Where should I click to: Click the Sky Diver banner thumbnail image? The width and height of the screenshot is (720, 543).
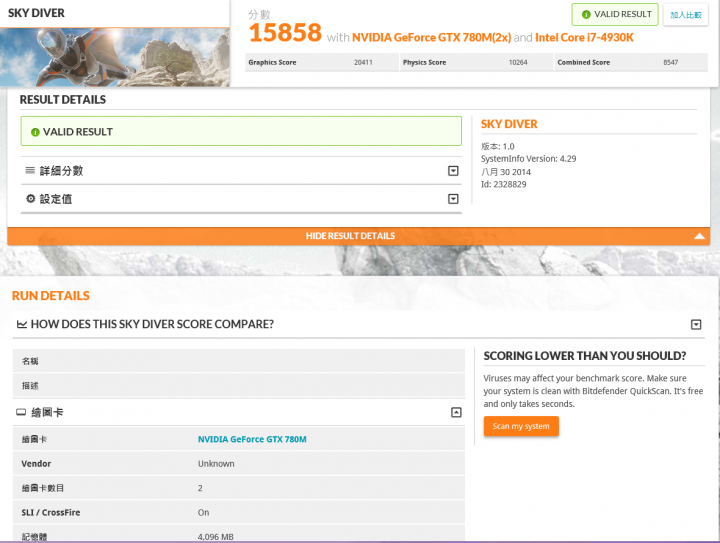[115, 57]
